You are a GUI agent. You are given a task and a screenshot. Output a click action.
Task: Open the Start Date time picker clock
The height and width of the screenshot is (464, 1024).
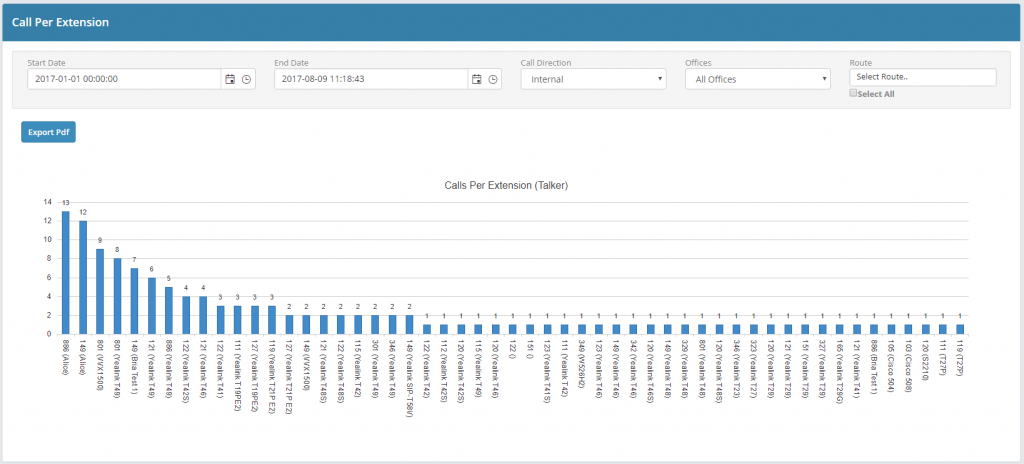click(x=246, y=79)
